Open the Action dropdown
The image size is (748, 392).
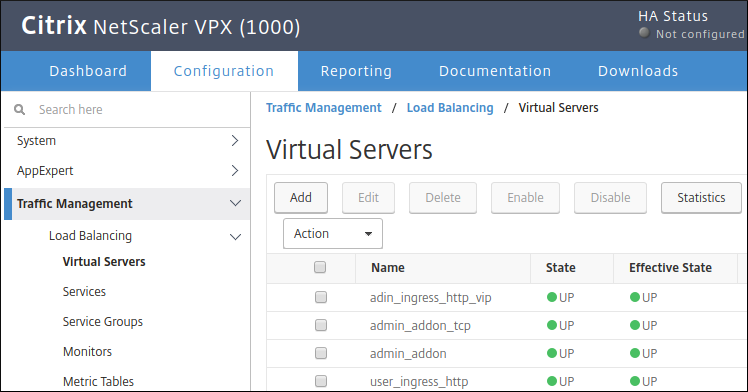[x=332, y=234]
